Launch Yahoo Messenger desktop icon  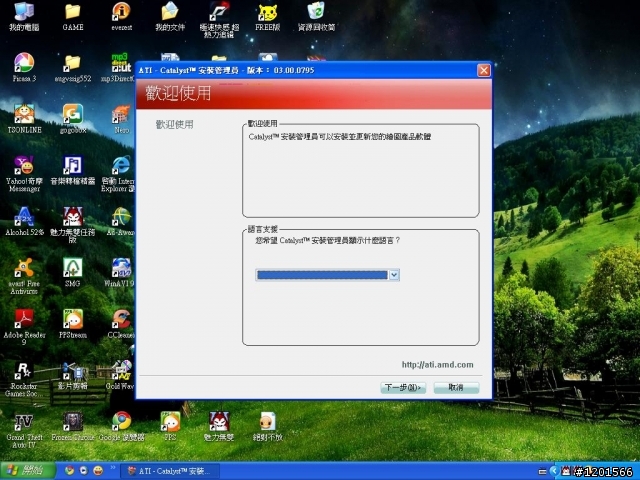coord(24,173)
